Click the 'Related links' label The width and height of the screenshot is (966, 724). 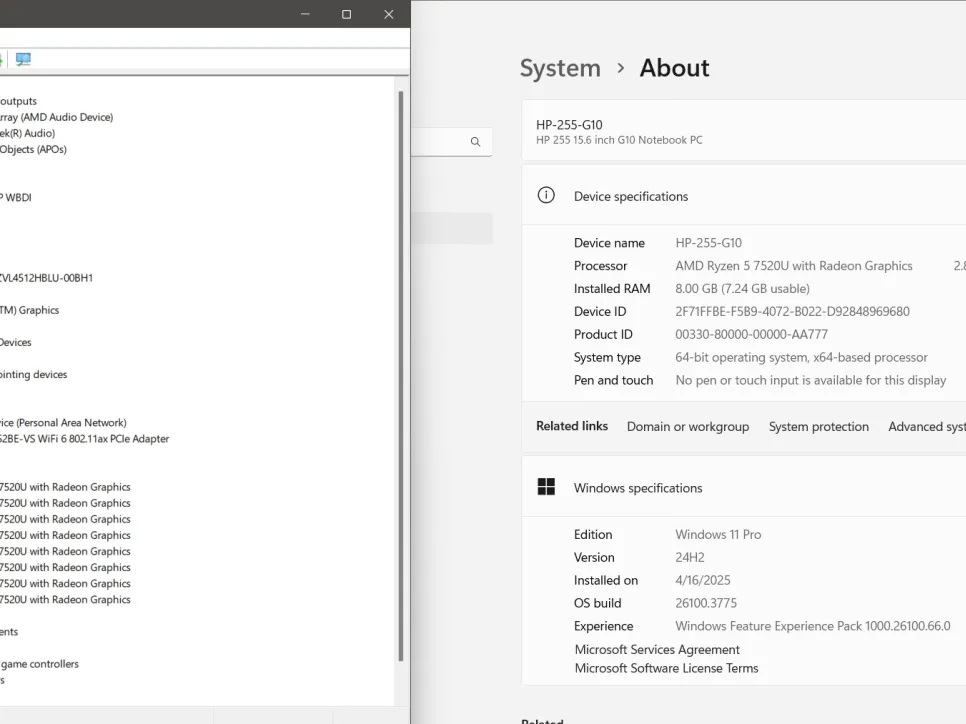[572, 426]
